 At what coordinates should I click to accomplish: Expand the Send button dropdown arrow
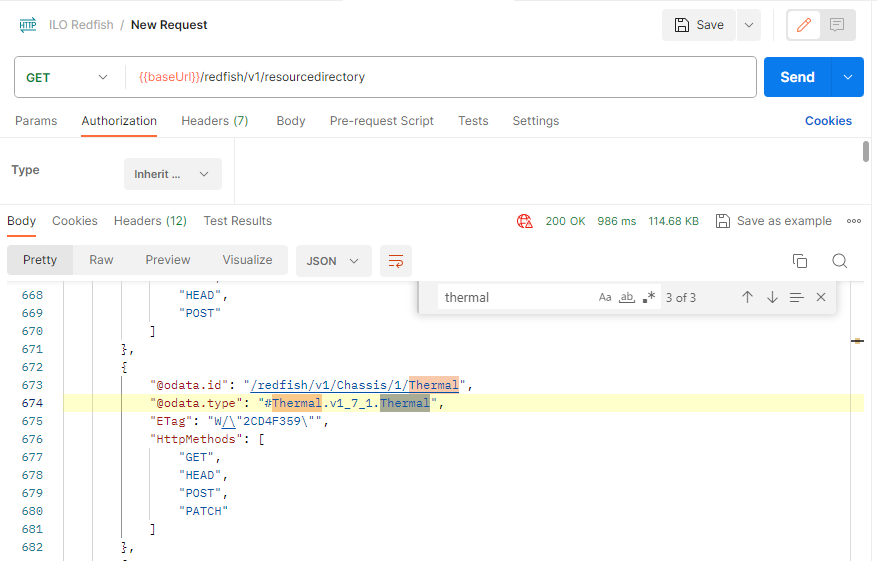point(848,77)
